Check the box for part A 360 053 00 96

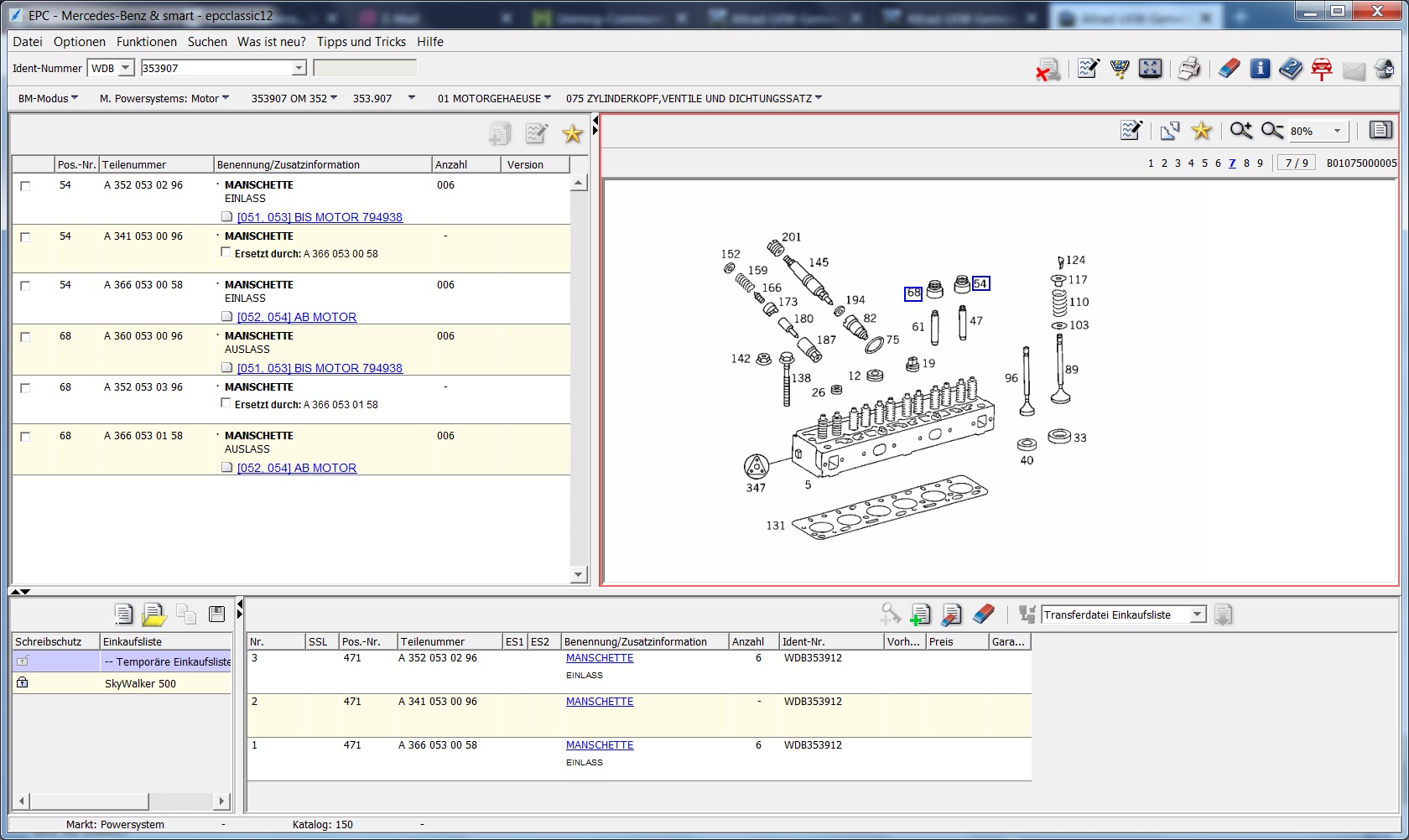click(25, 337)
